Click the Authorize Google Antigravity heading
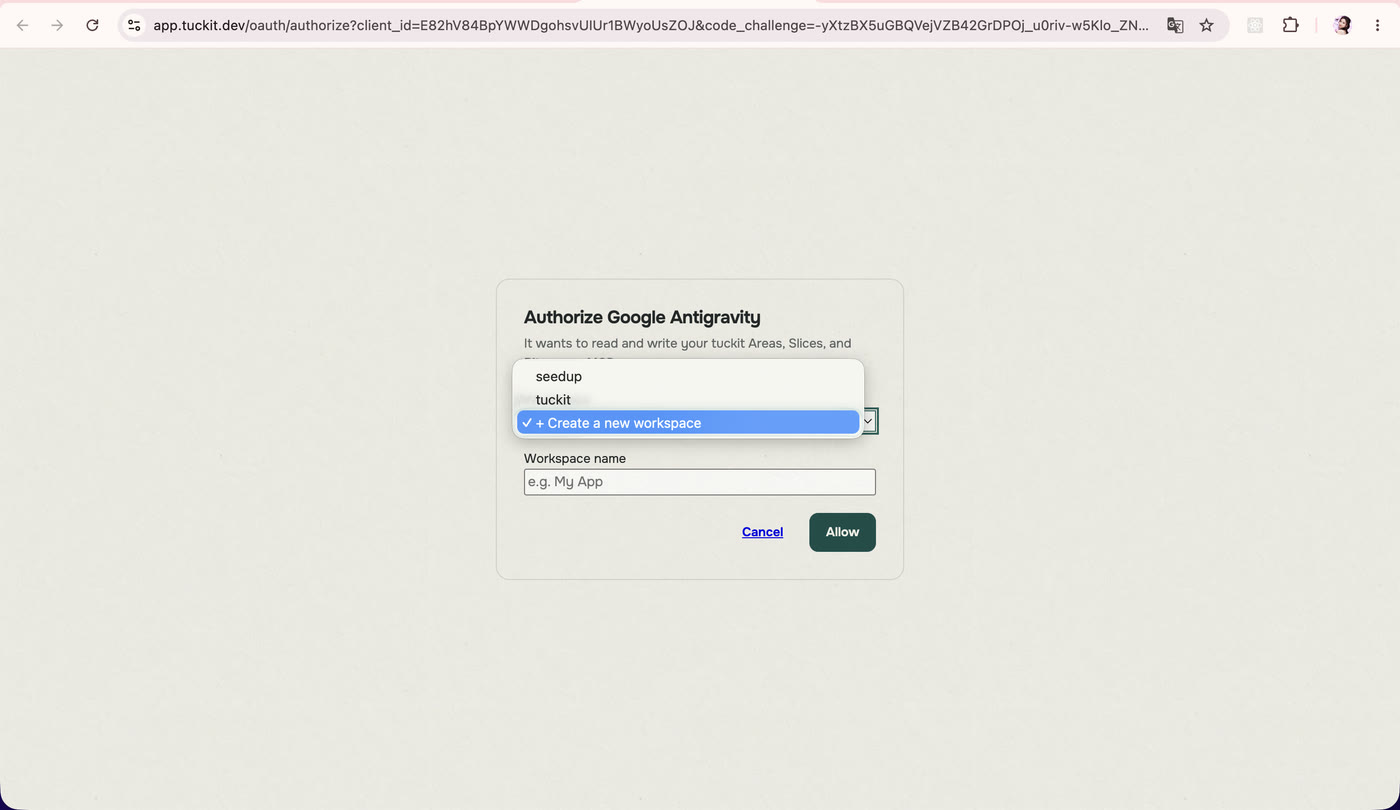 [642, 317]
